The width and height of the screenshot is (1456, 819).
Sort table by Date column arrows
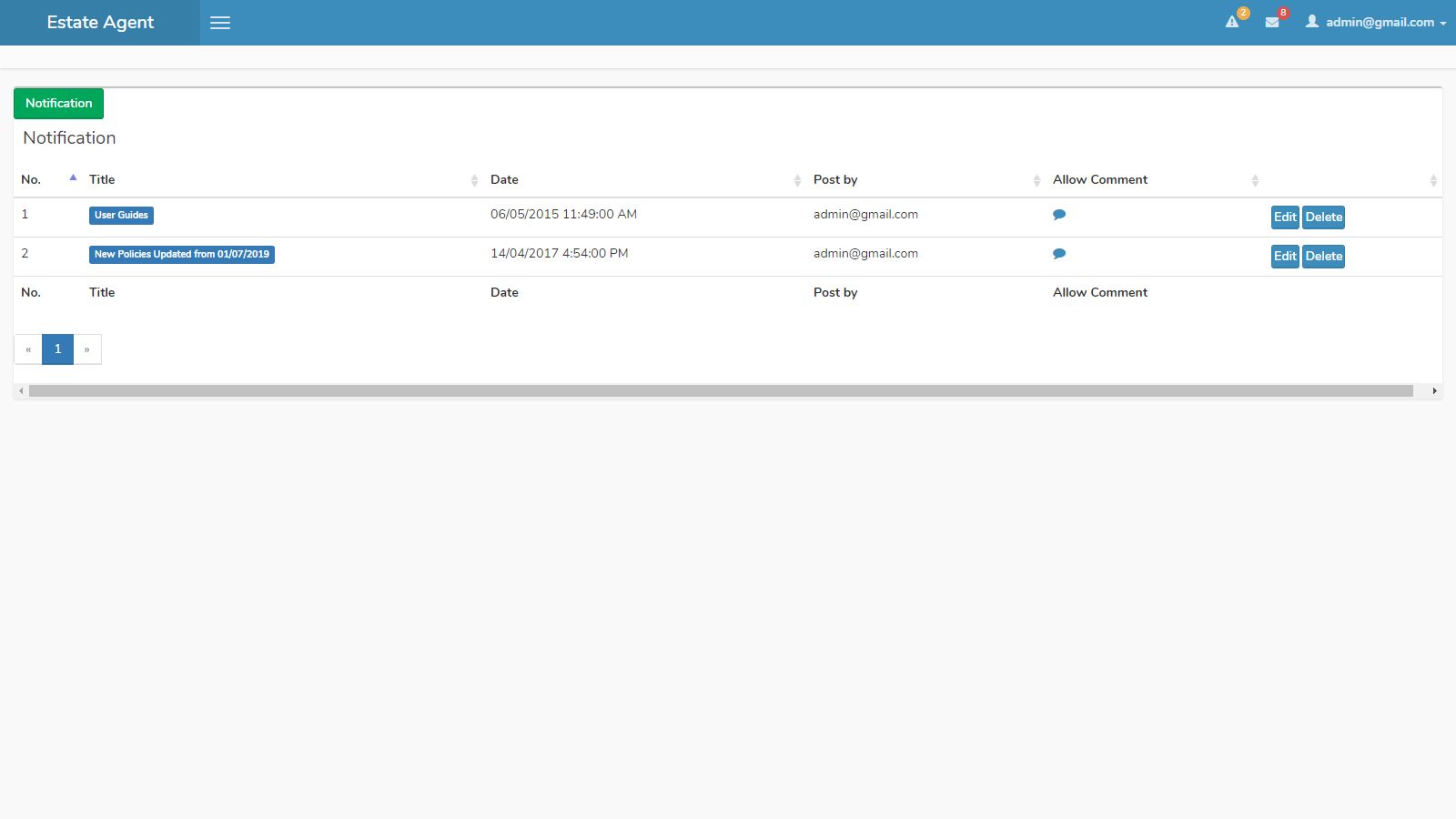click(x=797, y=180)
